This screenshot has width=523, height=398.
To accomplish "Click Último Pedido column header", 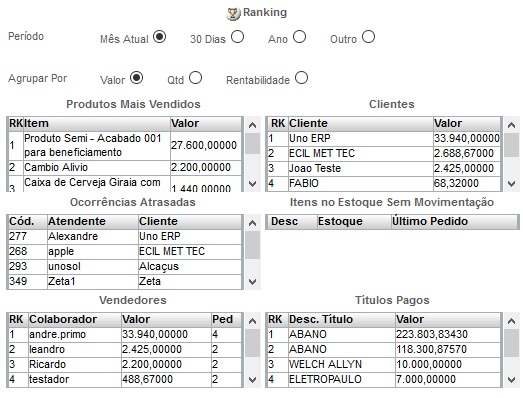I will click(x=455, y=221).
